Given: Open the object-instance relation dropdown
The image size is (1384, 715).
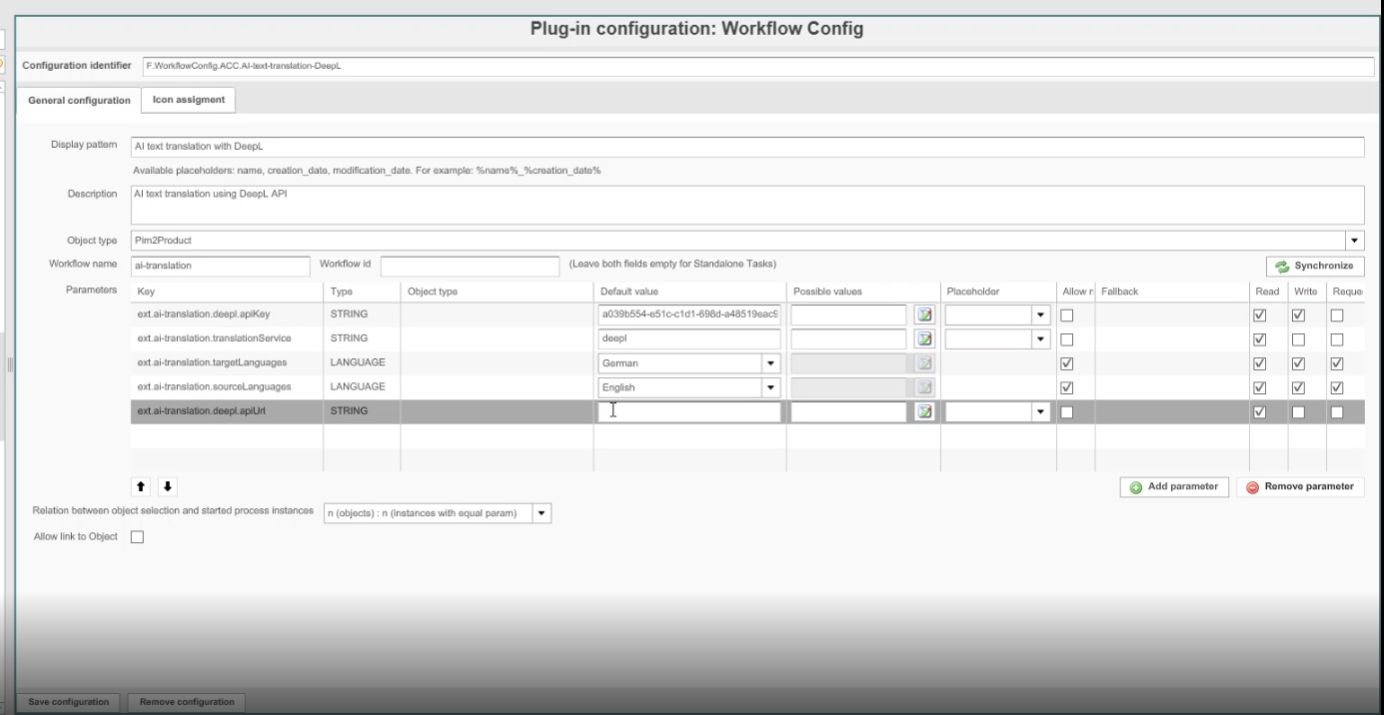Looking at the screenshot, I should click(542, 513).
